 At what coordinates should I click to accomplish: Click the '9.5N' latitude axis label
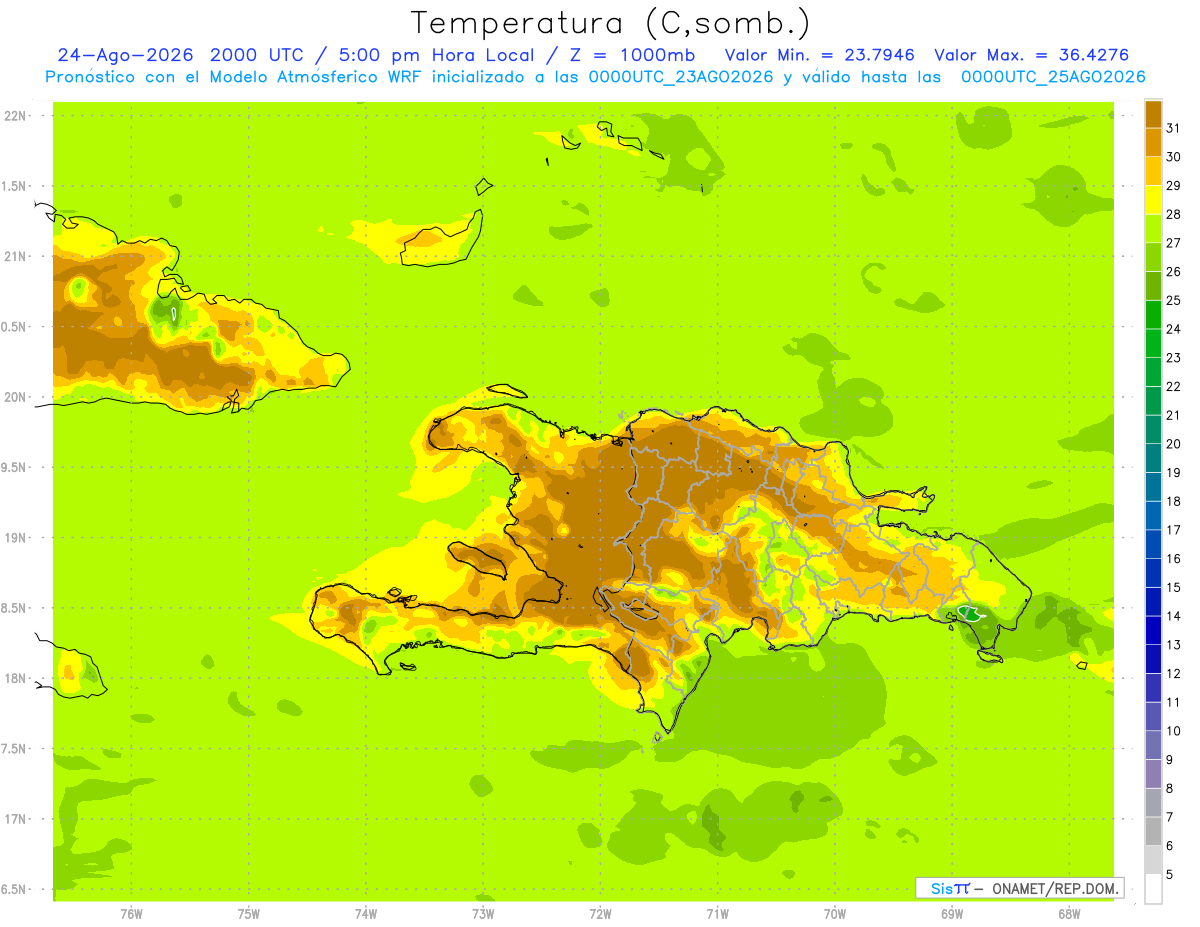pos(14,467)
